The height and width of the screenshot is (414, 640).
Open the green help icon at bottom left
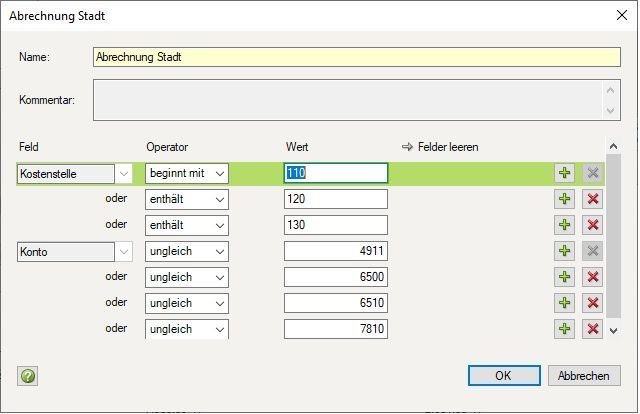(x=28, y=376)
